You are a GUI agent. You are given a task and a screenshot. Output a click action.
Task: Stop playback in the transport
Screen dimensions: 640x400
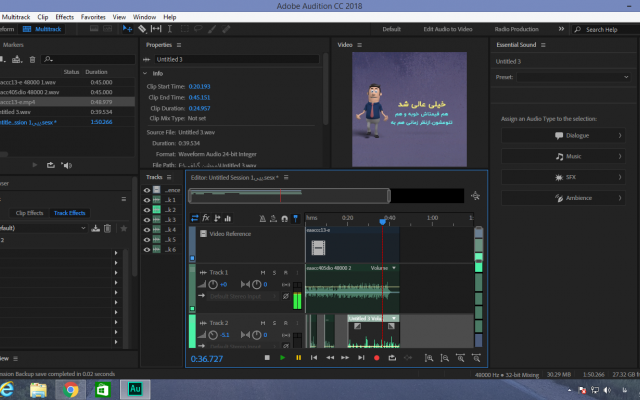[x=267, y=358]
